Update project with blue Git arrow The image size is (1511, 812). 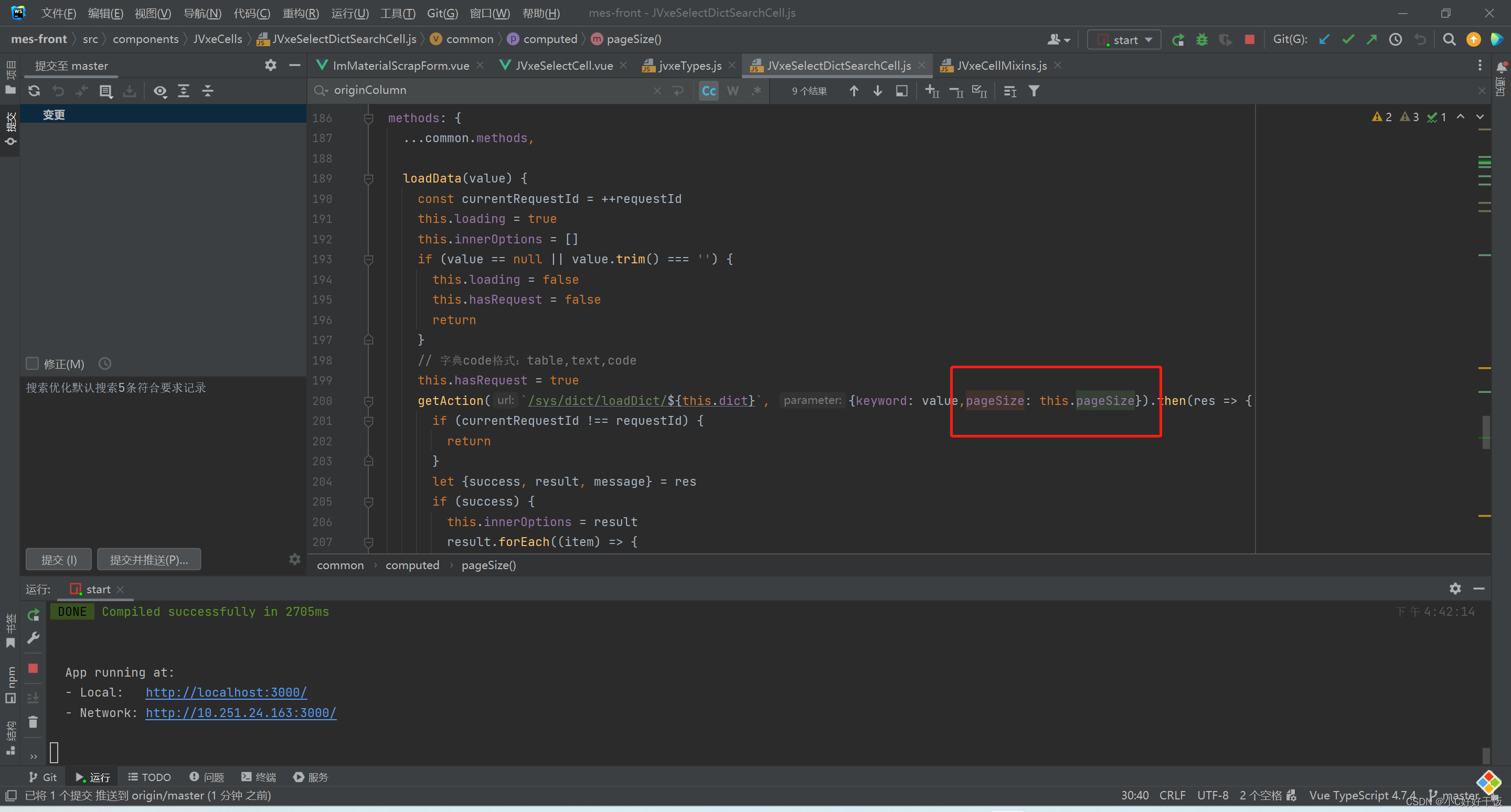1324,39
